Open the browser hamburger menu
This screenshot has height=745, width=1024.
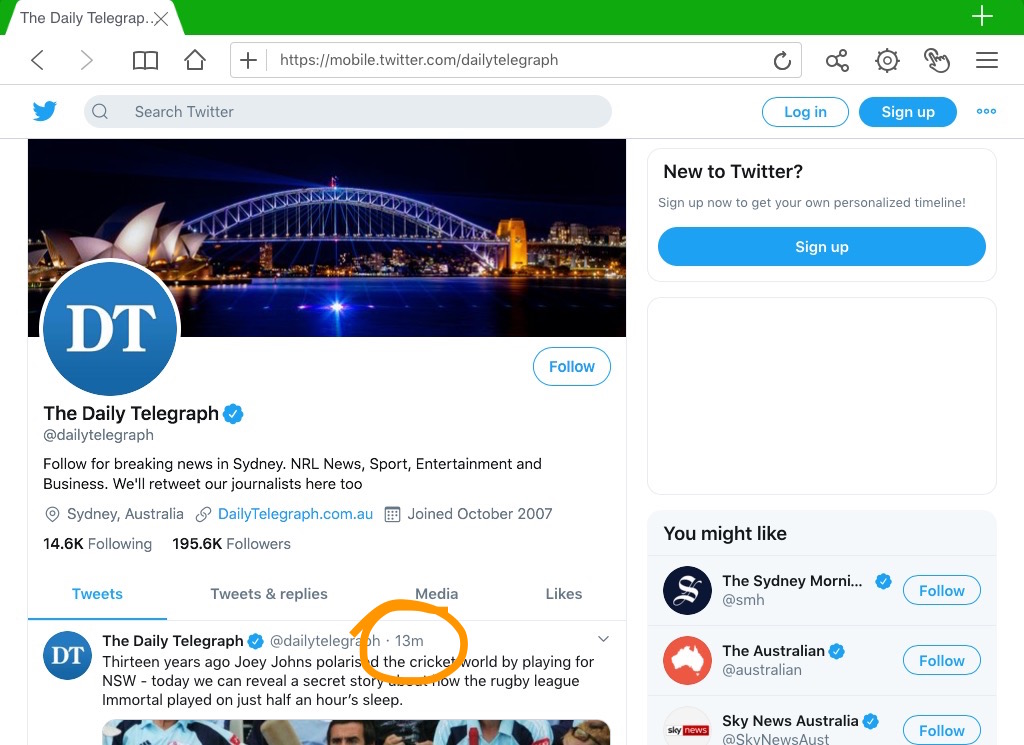coord(987,61)
